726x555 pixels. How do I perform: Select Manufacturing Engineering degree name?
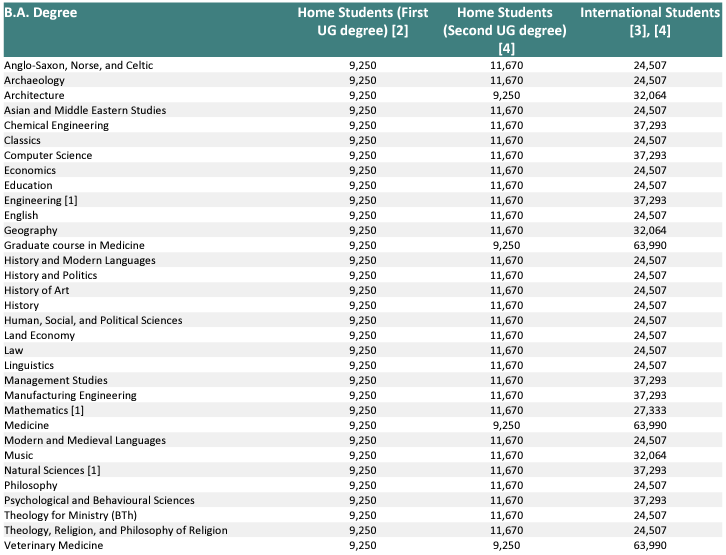70,395
